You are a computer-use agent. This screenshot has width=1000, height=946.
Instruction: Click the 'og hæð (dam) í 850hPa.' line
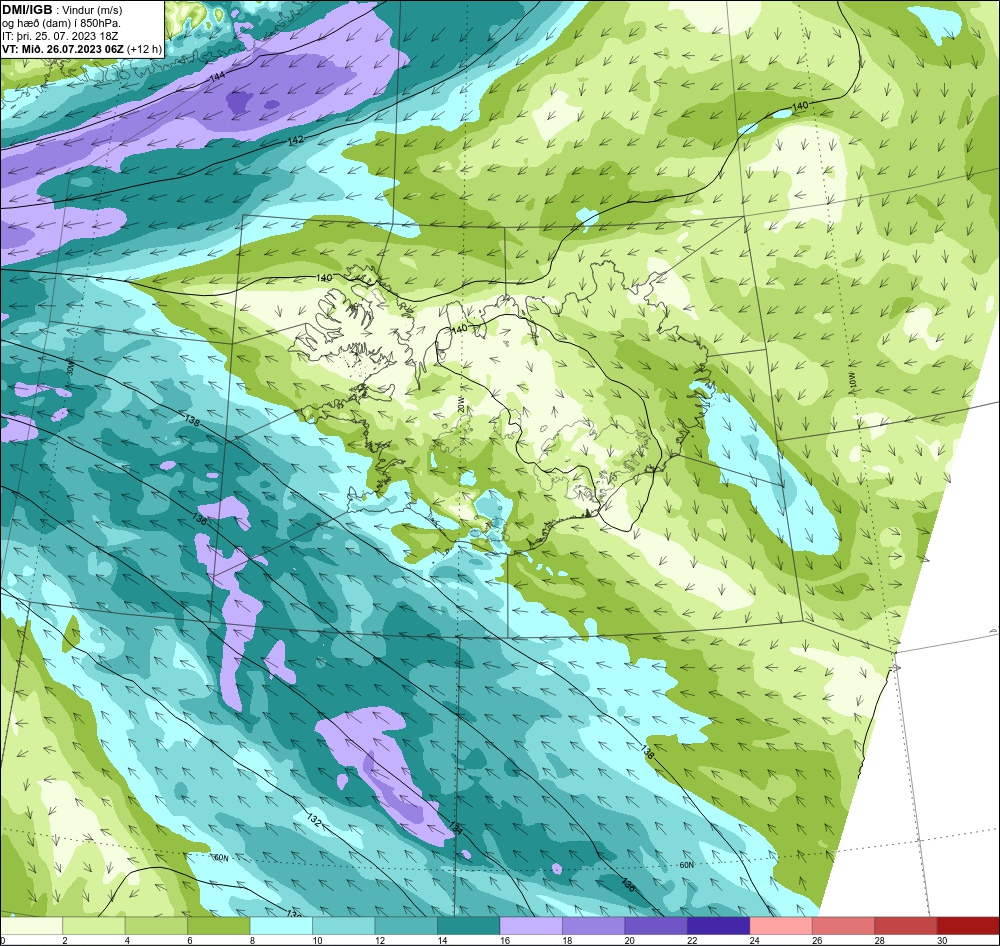pos(61,23)
